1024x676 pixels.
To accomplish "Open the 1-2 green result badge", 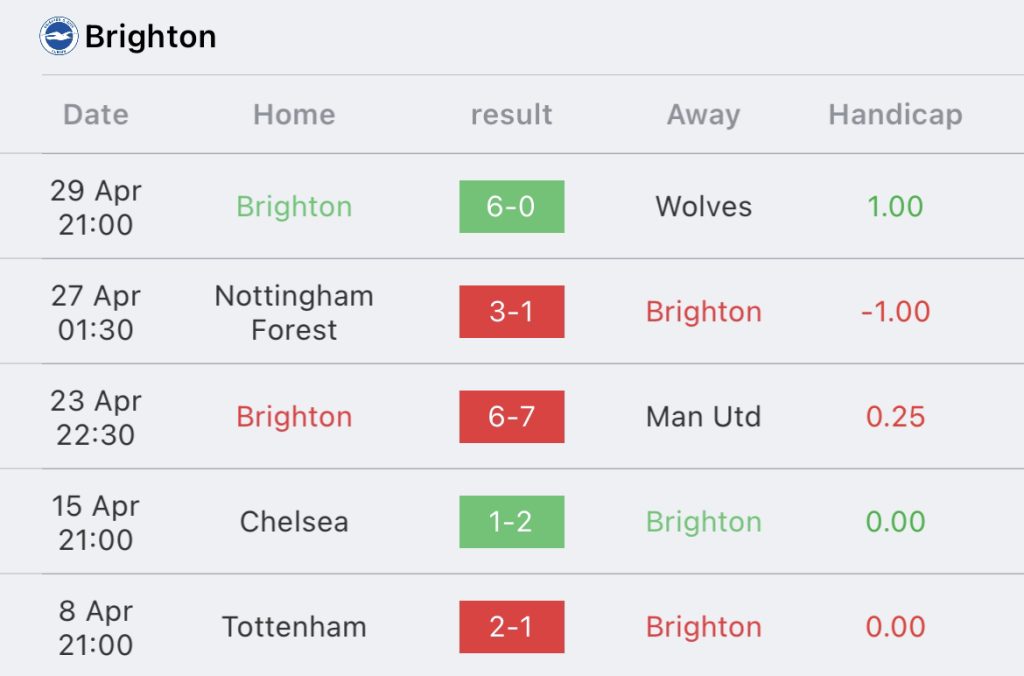I will (511, 522).
